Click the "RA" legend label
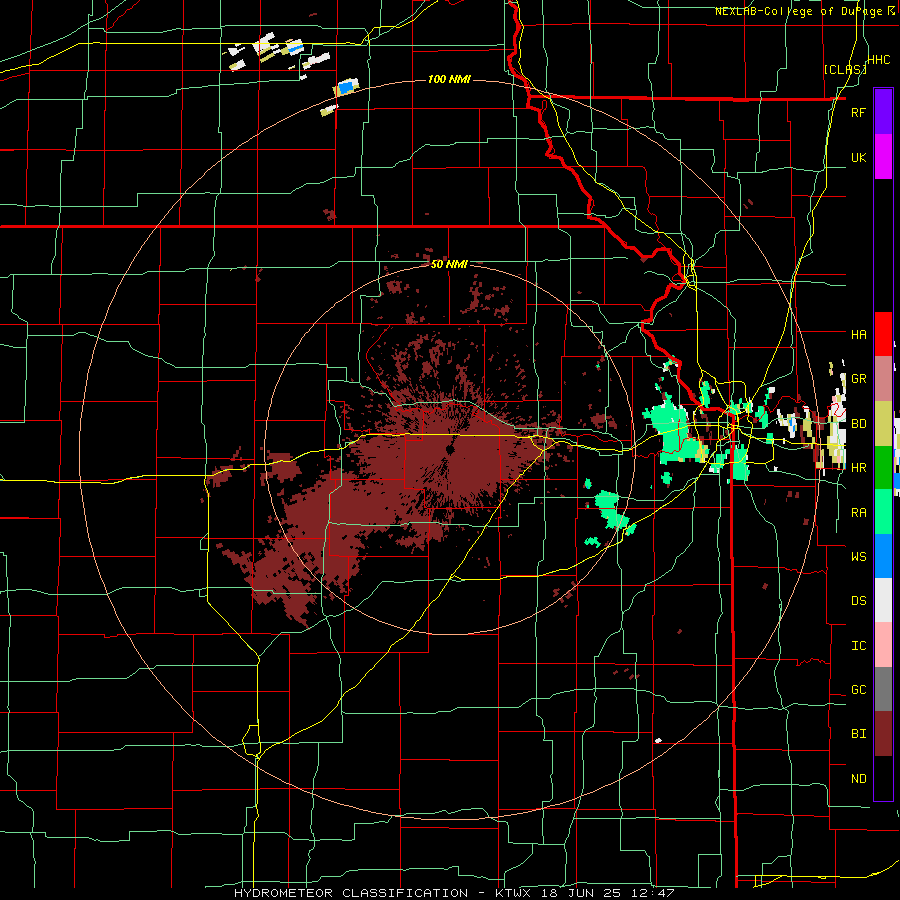This screenshot has height=900, width=900. coord(858,512)
